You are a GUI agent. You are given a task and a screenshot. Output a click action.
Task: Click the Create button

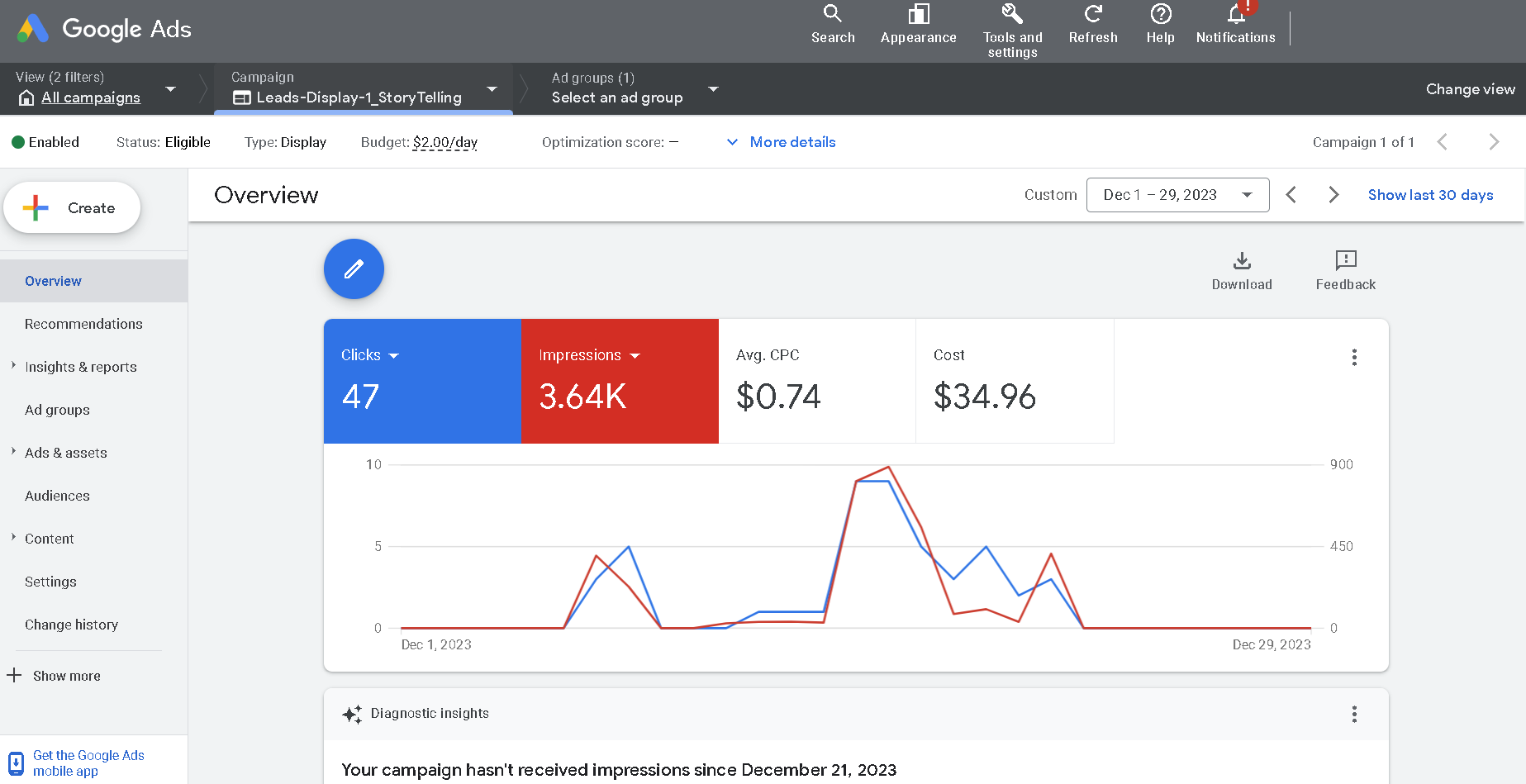pyautogui.click(x=72, y=208)
